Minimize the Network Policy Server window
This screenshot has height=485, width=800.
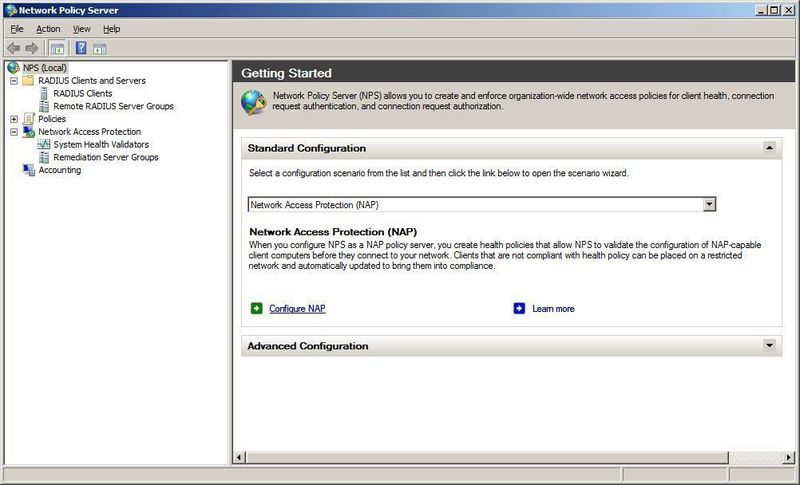pyautogui.click(x=762, y=10)
